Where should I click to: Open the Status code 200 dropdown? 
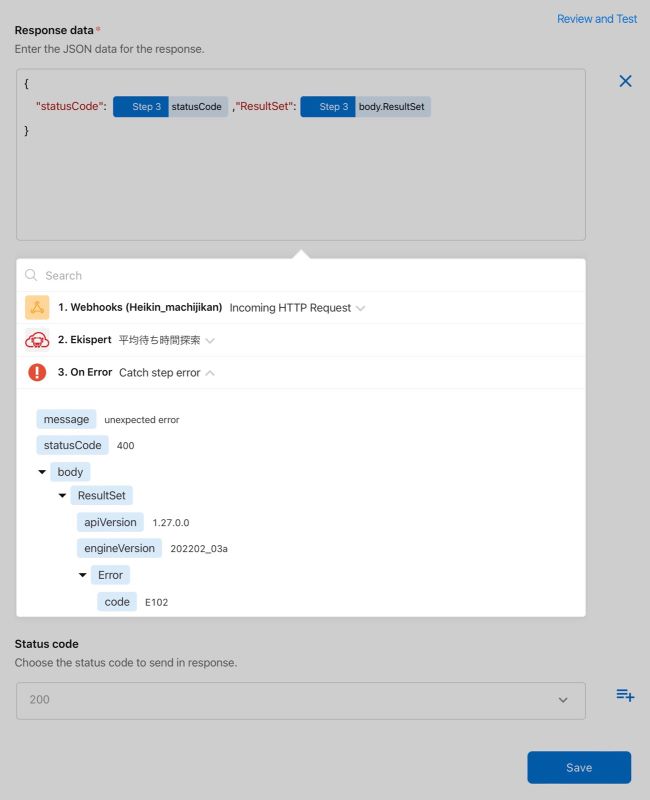click(301, 701)
